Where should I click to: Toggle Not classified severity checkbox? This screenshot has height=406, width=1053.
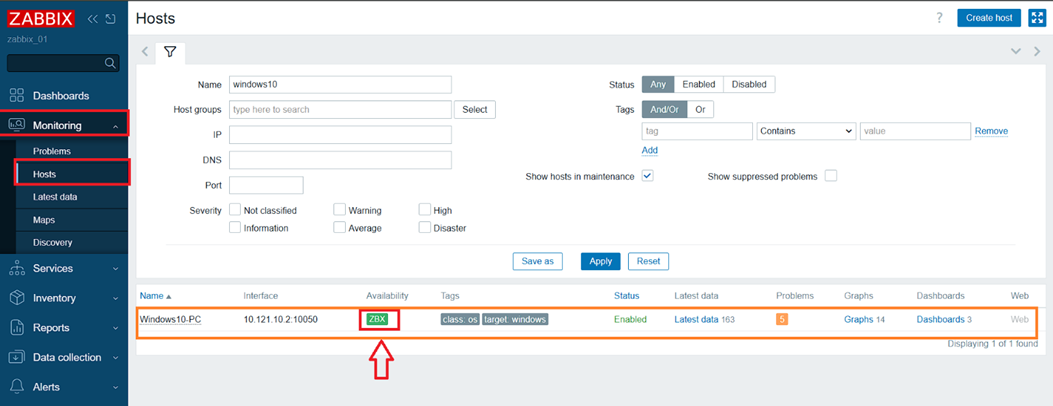[235, 209]
